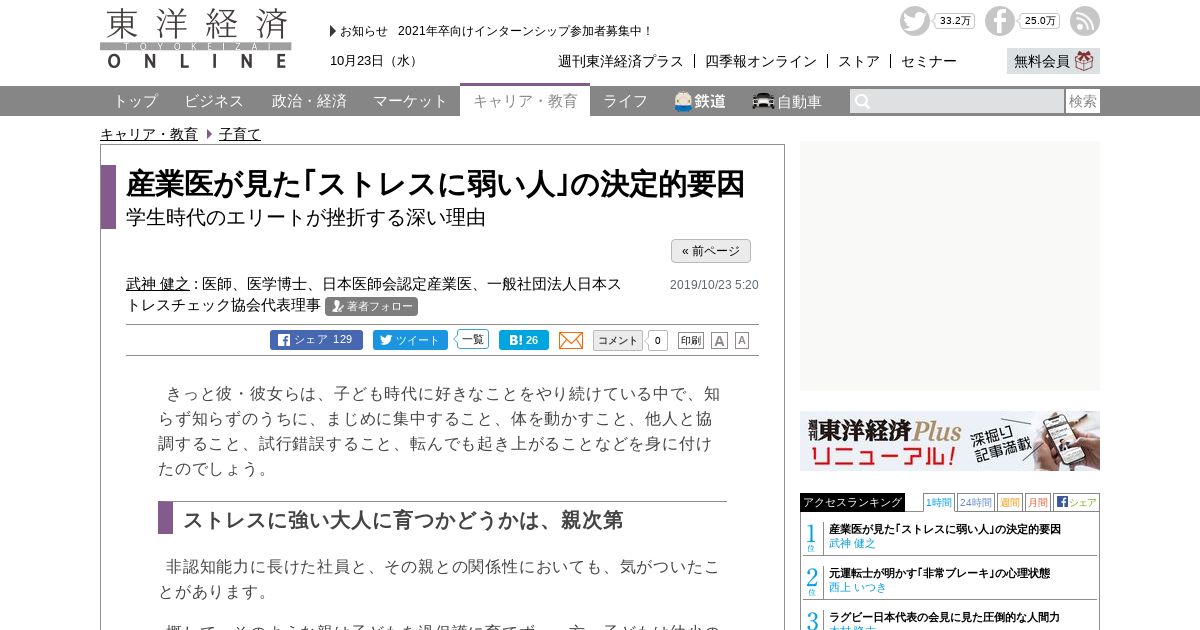Open ranking author 西上 いつき link
1200x630 pixels.
tap(858, 587)
